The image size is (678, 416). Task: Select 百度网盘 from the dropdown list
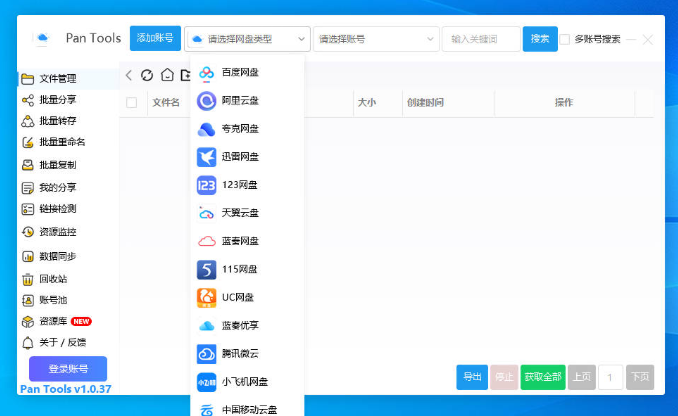pyautogui.click(x=247, y=73)
